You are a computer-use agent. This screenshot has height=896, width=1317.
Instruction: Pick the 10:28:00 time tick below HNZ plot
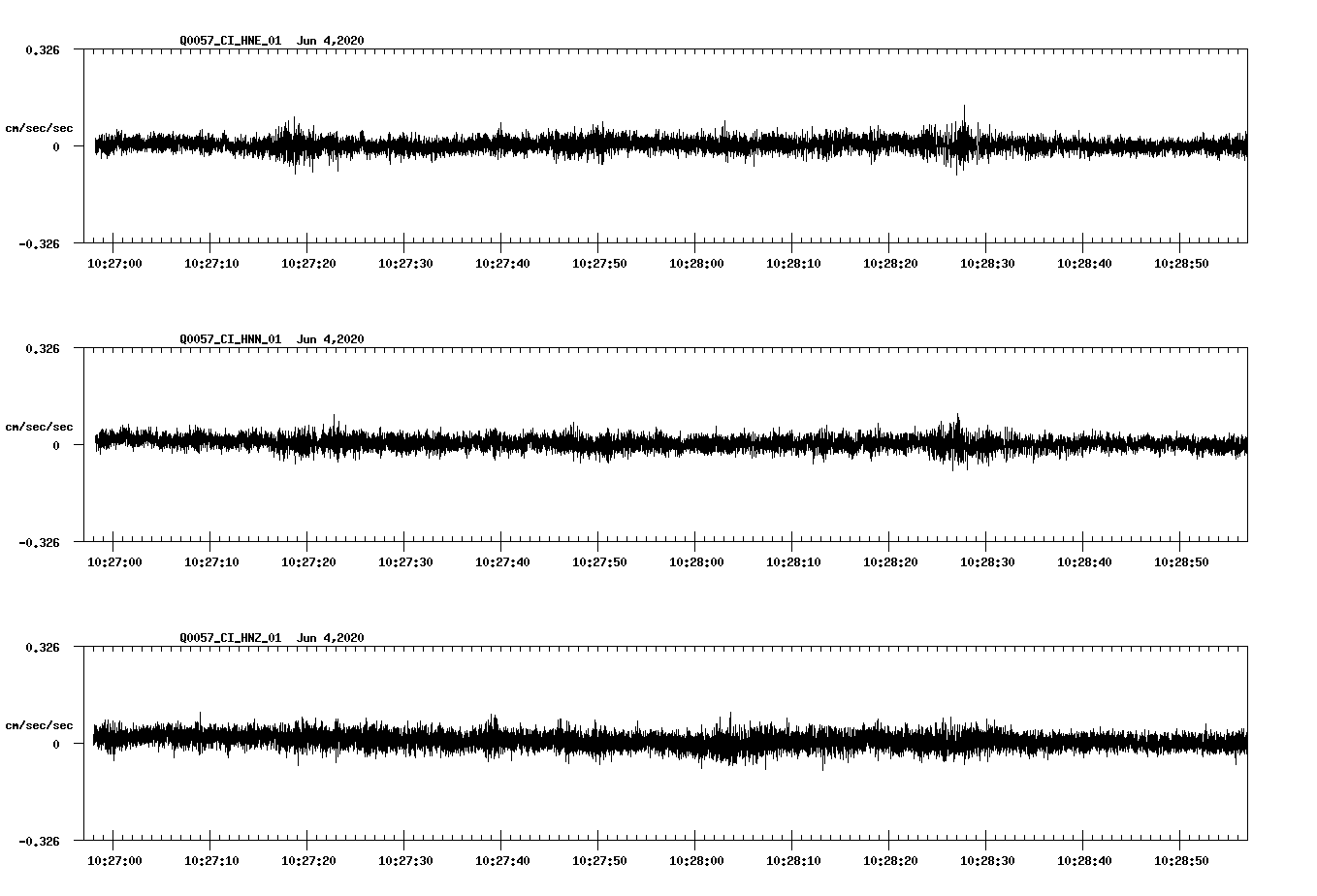[696, 860]
